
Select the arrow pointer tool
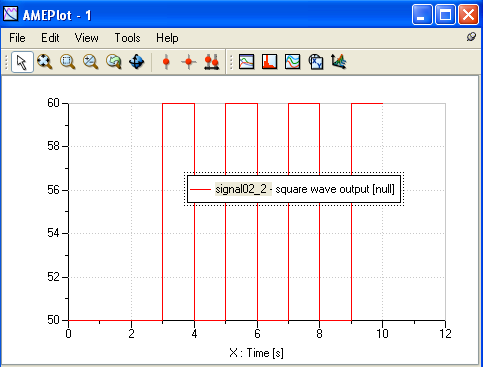click(x=22, y=62)
